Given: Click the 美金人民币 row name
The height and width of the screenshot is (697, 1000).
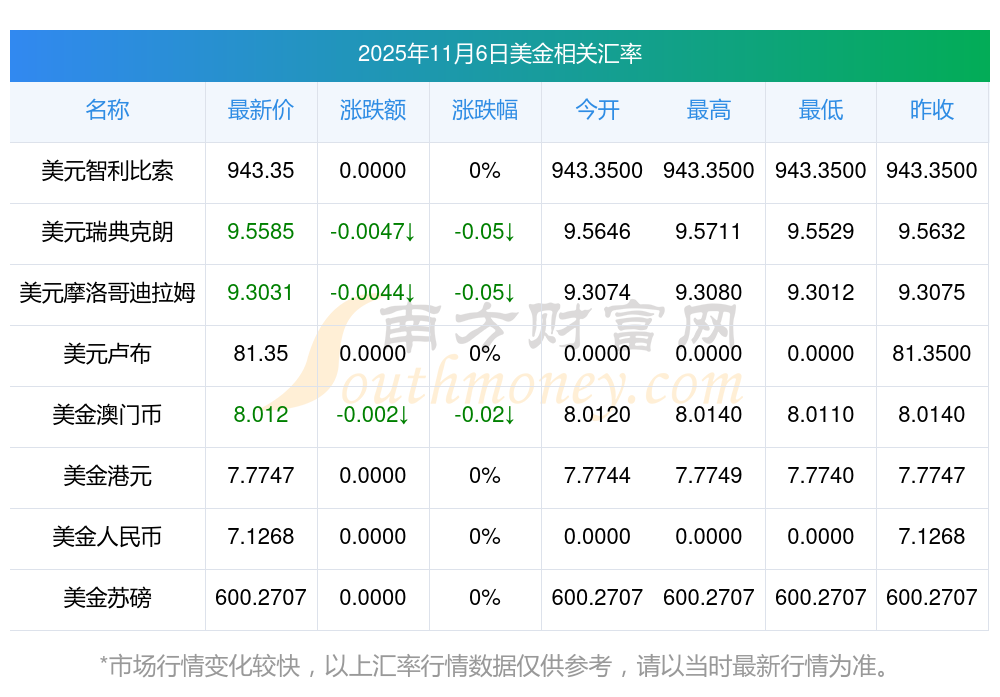Looking at the screenshot, I should [107, 537].
